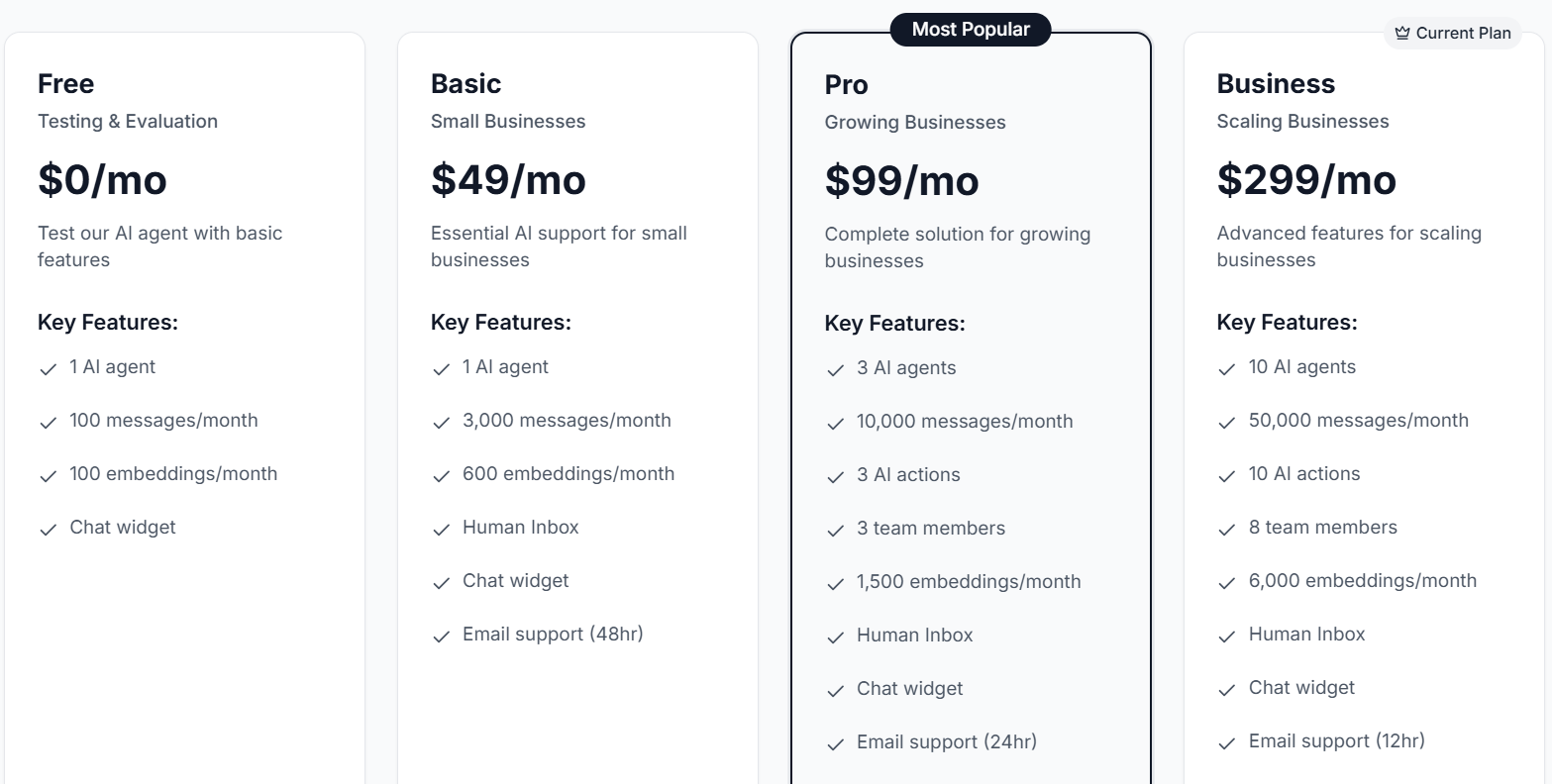Click Key Features heading in Free column
The width and height of the screenshot is (1552, 784).
[x=108, y=322]
